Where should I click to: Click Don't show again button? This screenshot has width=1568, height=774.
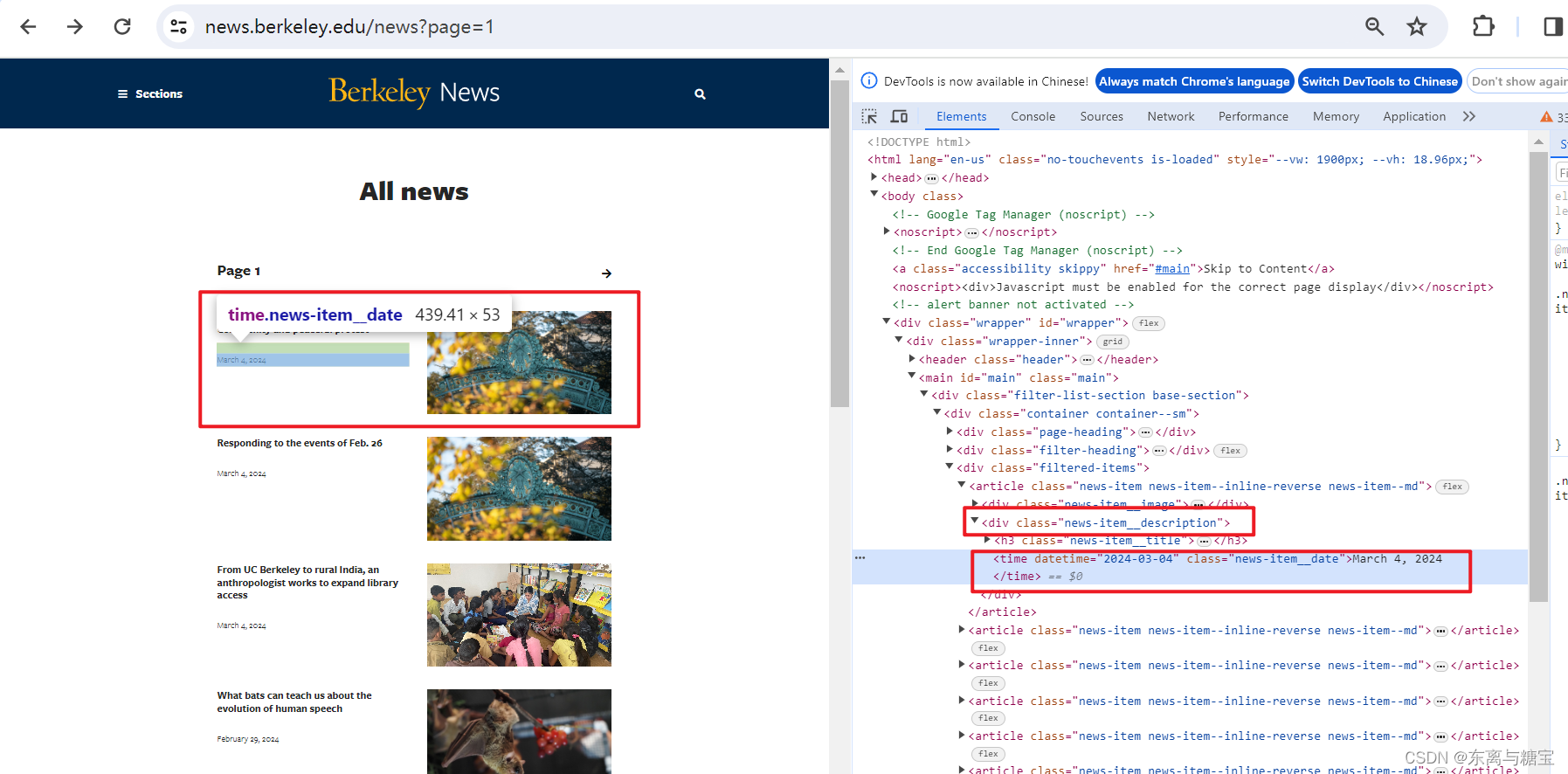tap(1518, 81)
